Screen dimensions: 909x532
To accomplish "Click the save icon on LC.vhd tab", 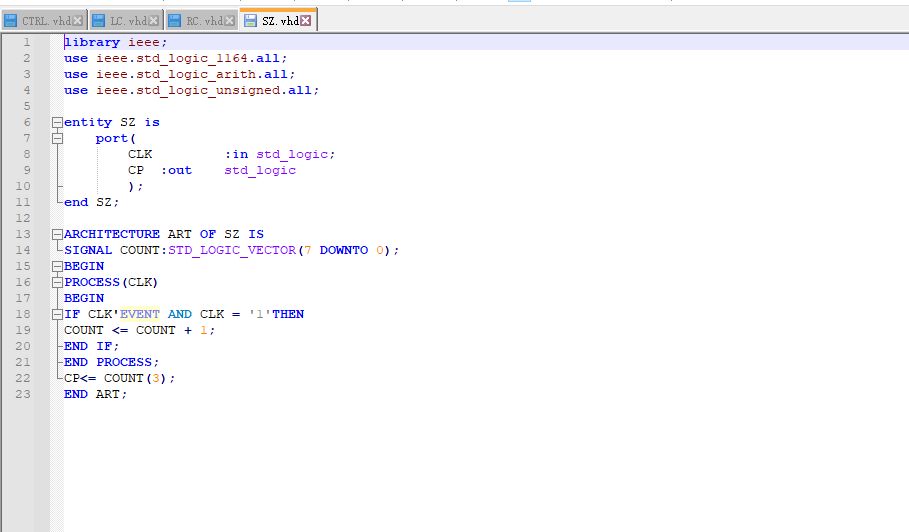I will point(99,21).
